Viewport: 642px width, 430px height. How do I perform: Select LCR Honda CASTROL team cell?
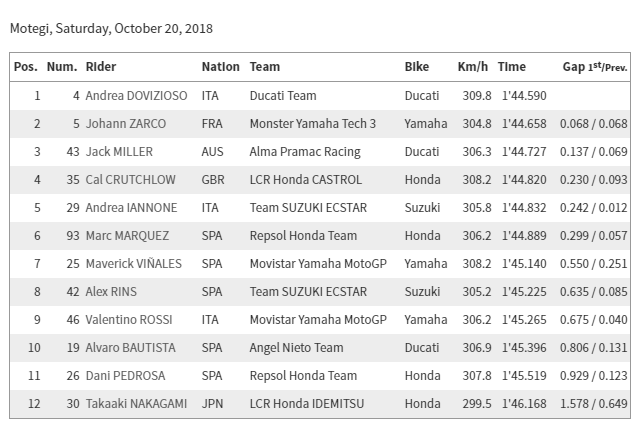click(306, 180)
